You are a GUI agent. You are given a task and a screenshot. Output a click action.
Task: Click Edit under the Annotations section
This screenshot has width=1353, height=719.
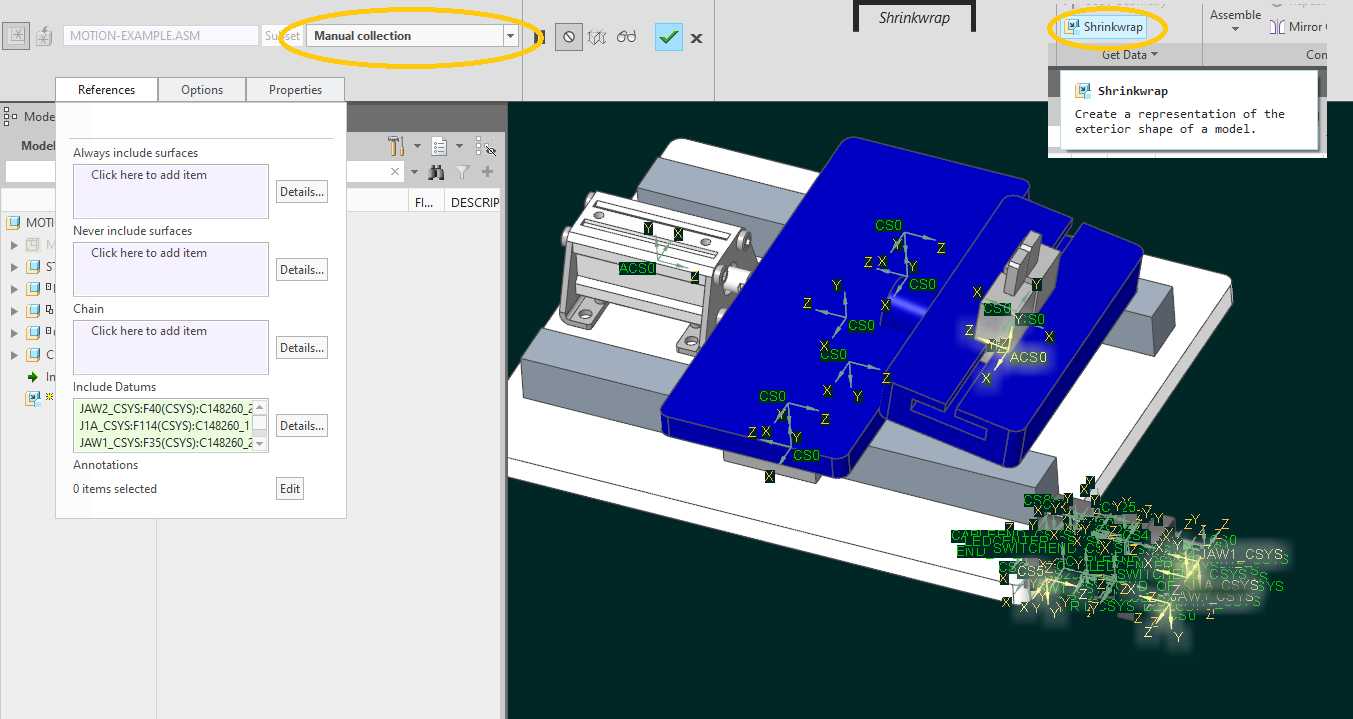(x=289, y=488)
